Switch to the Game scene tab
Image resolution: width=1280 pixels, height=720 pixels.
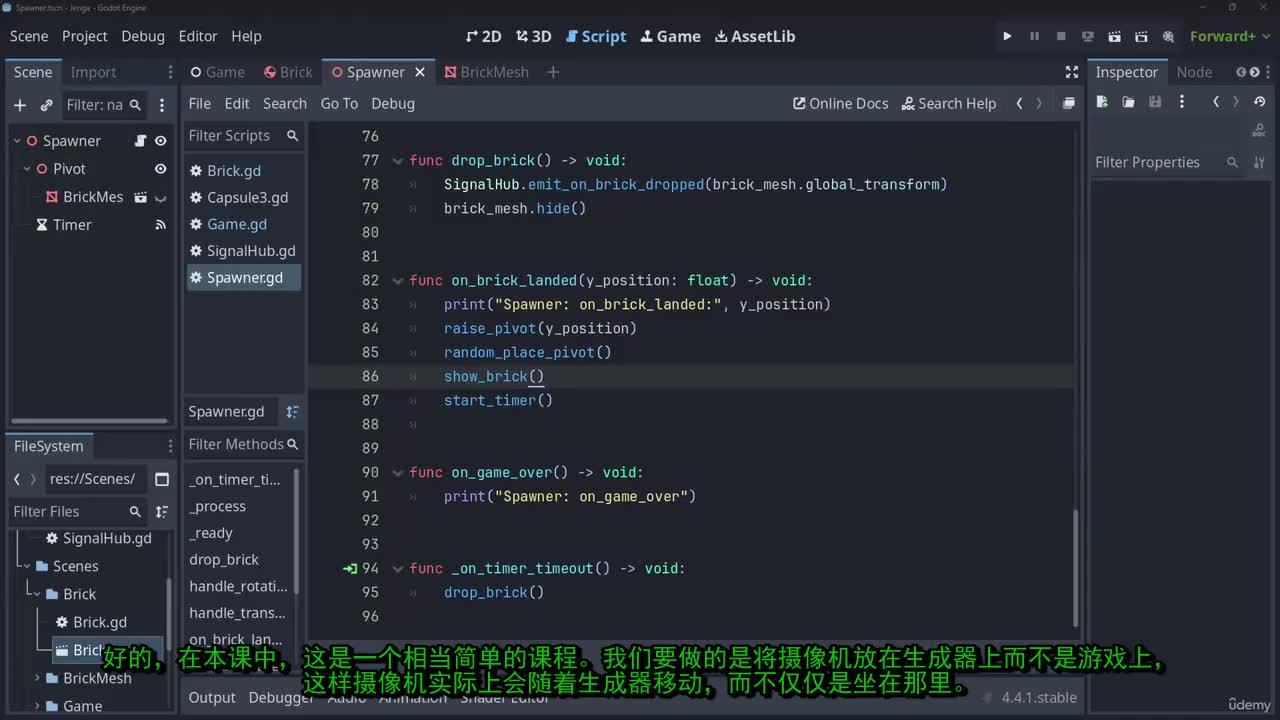(x=217, y=72)
